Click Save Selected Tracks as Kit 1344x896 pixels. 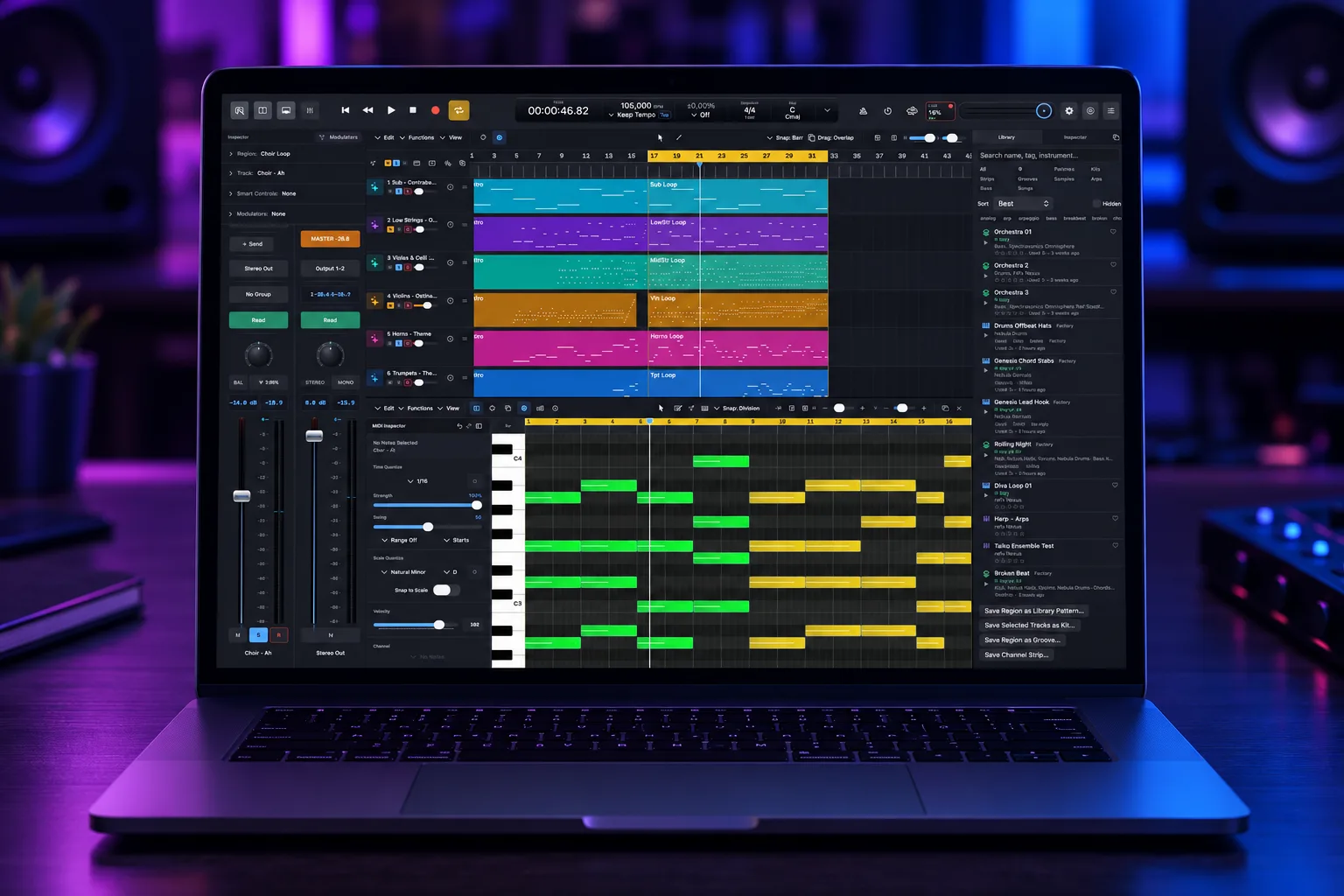1029,626
